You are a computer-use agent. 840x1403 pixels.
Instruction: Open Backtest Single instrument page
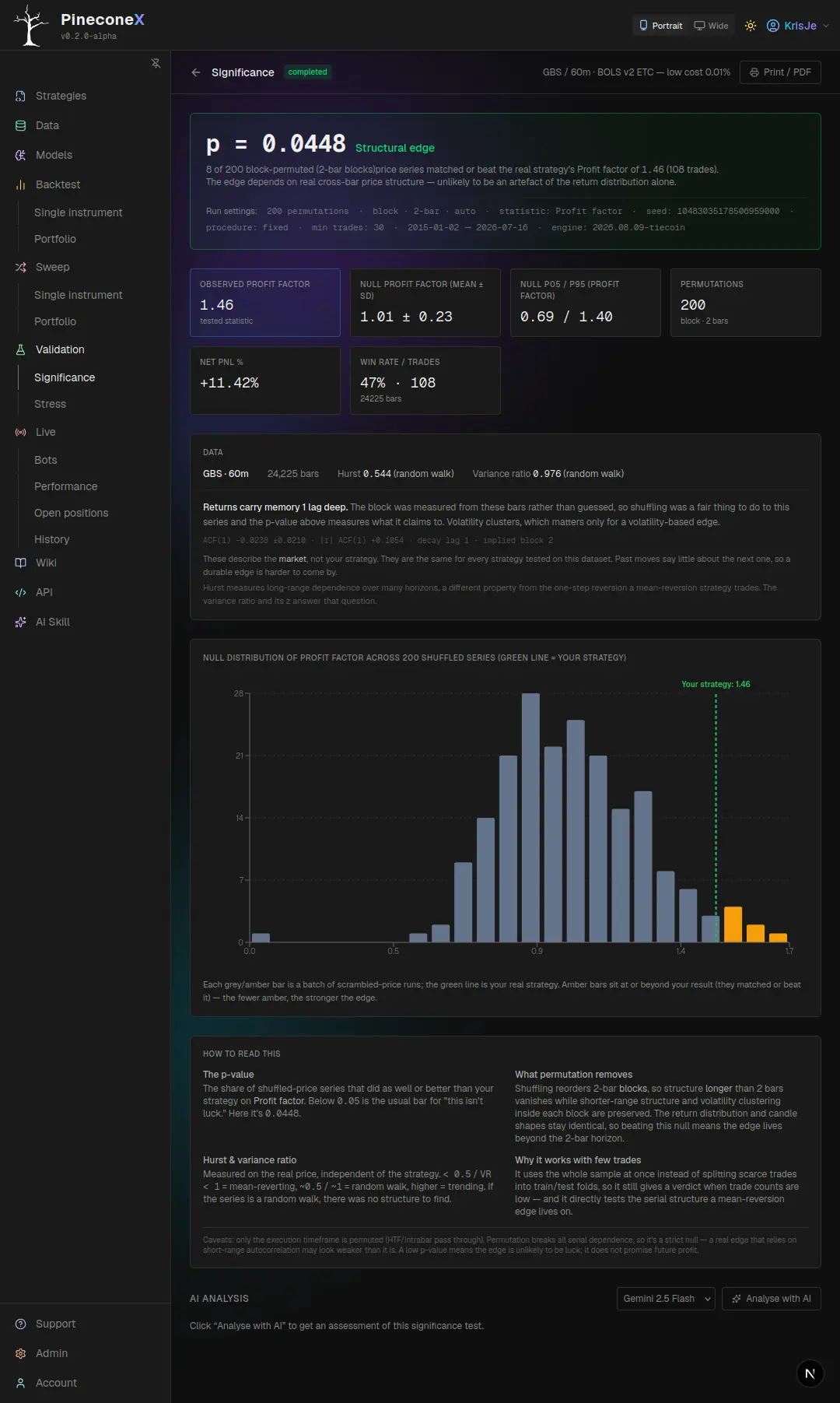pos(79,212)
